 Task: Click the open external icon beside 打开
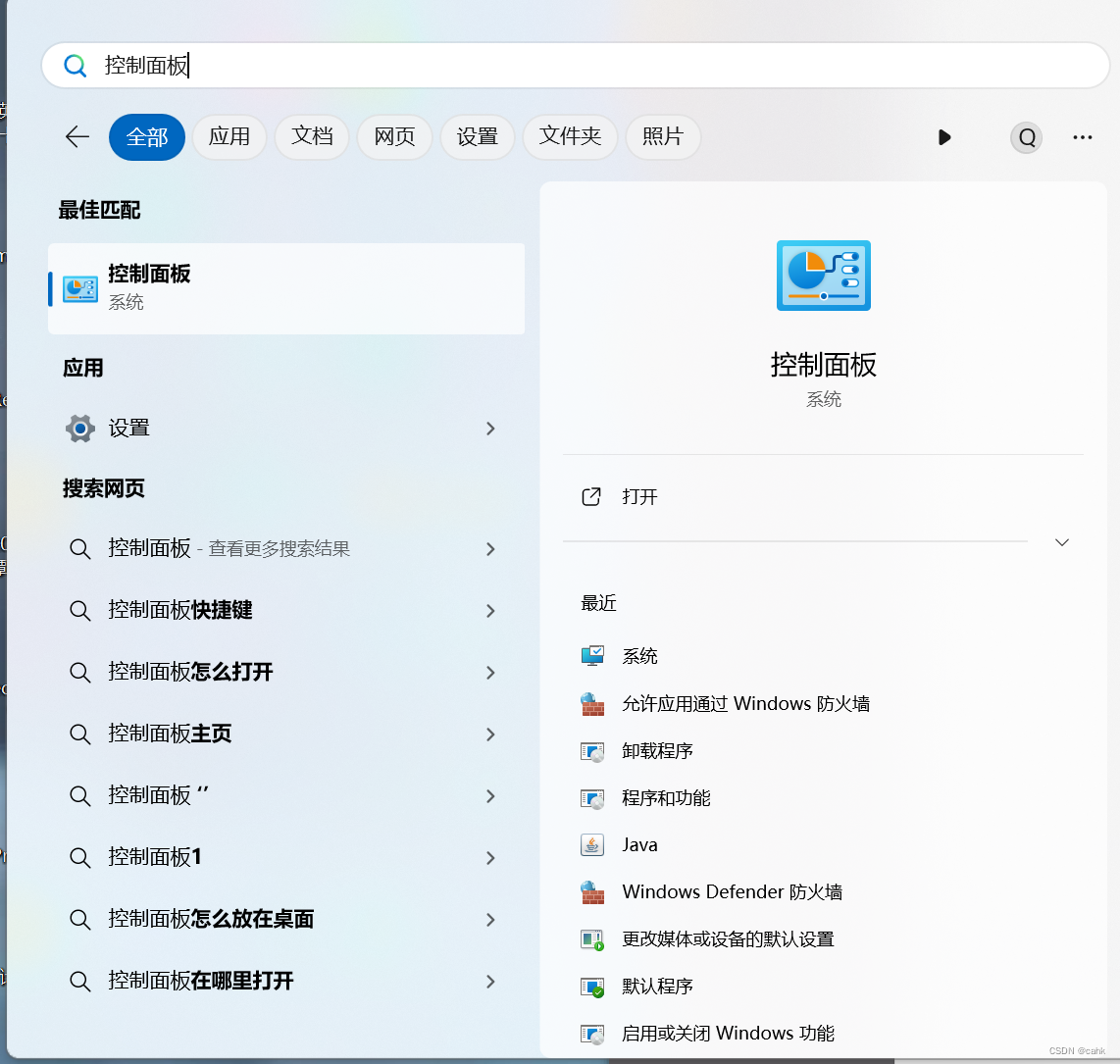[591, 496]
